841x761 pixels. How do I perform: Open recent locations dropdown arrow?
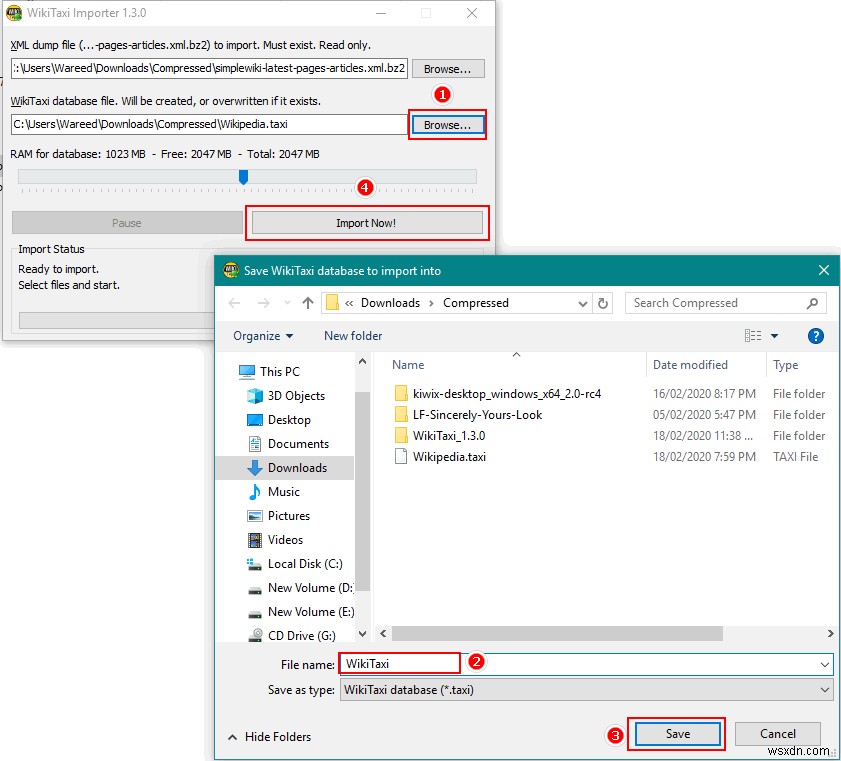point(287,303)
